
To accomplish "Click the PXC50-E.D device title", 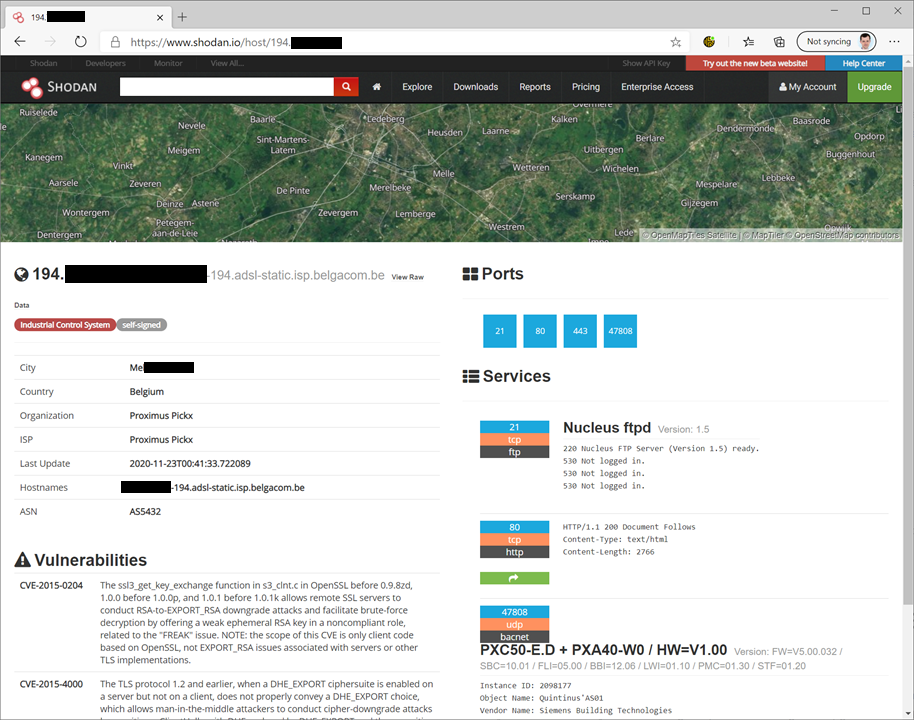I will point(603,650).
